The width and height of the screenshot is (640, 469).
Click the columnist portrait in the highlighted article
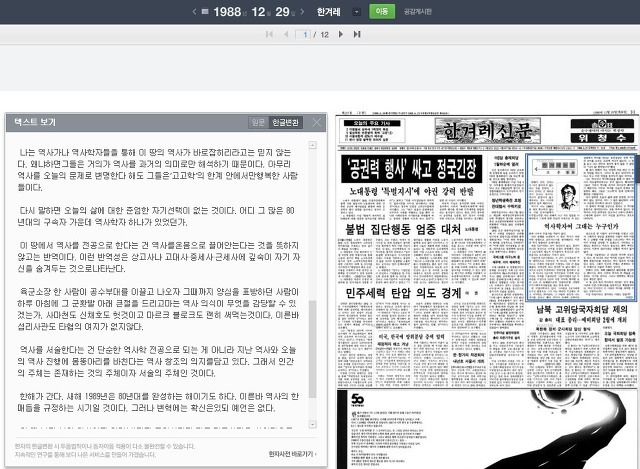(x=568, y=197)
